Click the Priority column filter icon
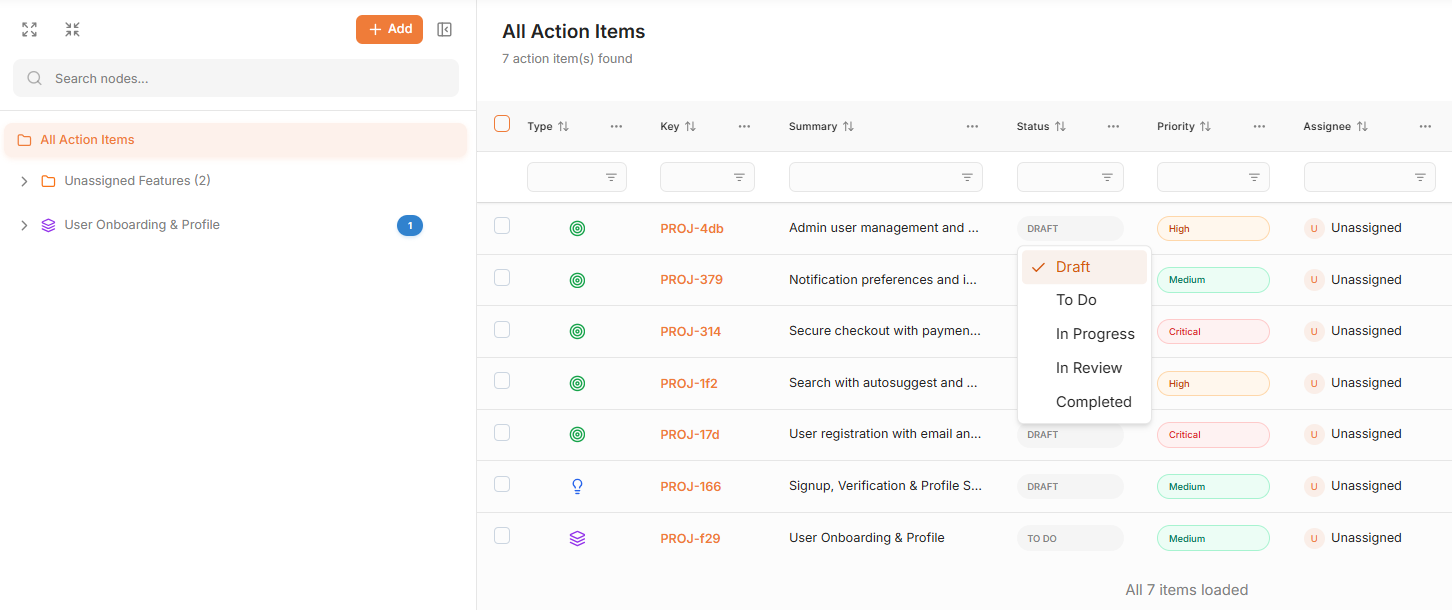This screenshot has width=1452, height=610. pos(1253,177)
